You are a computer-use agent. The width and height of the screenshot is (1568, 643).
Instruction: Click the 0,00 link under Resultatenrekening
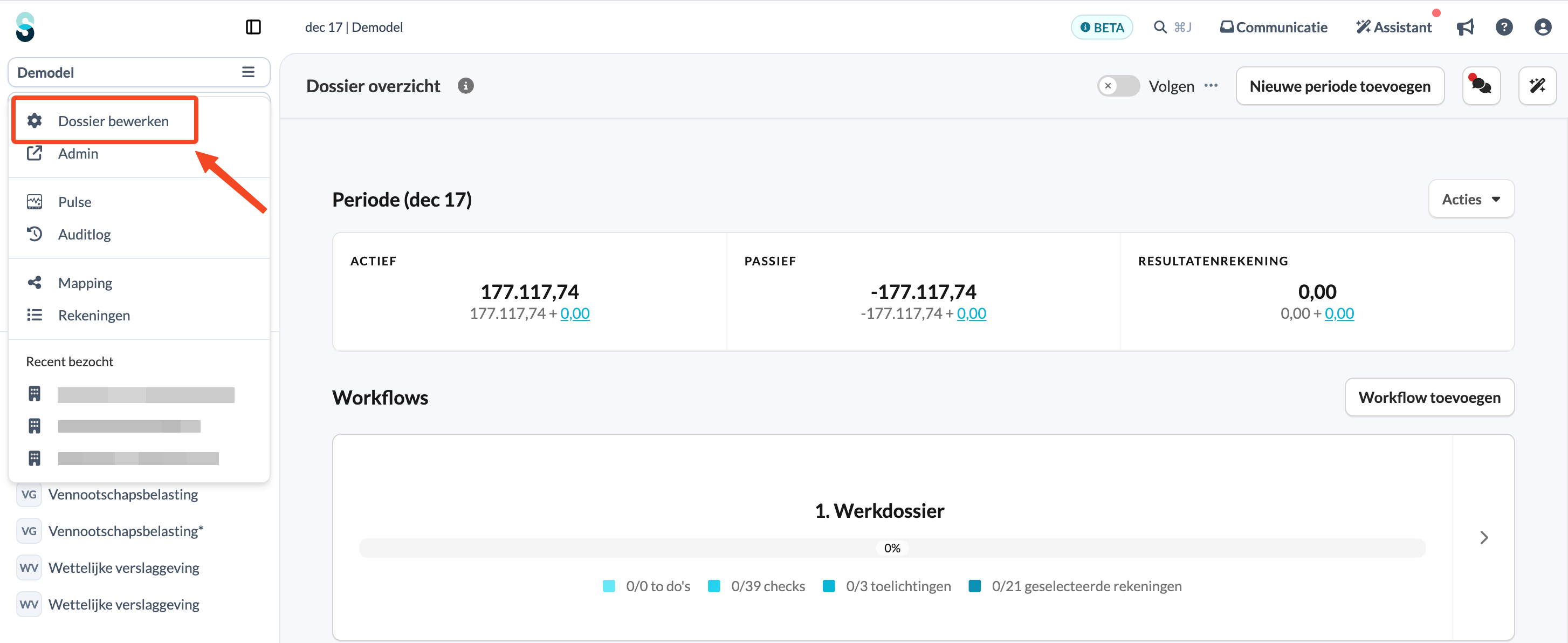coord(1339,313)
